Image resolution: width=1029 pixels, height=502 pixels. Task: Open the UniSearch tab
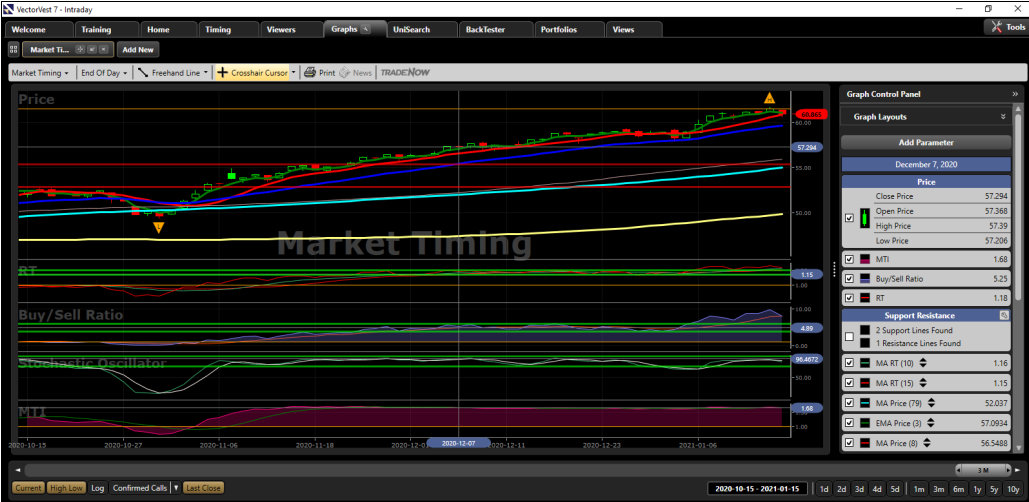tap(422, 30)
